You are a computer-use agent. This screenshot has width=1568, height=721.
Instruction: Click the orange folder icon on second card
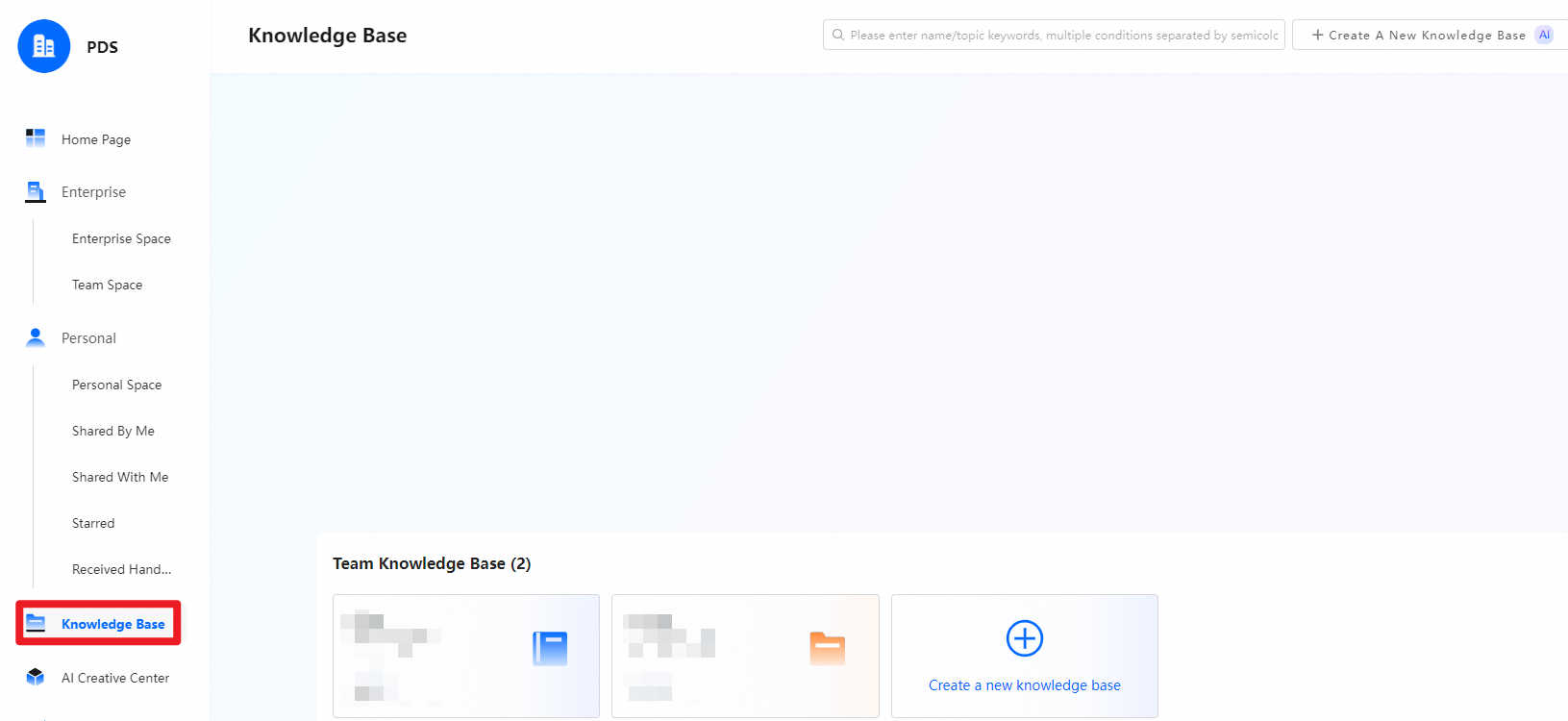[827, 649]
